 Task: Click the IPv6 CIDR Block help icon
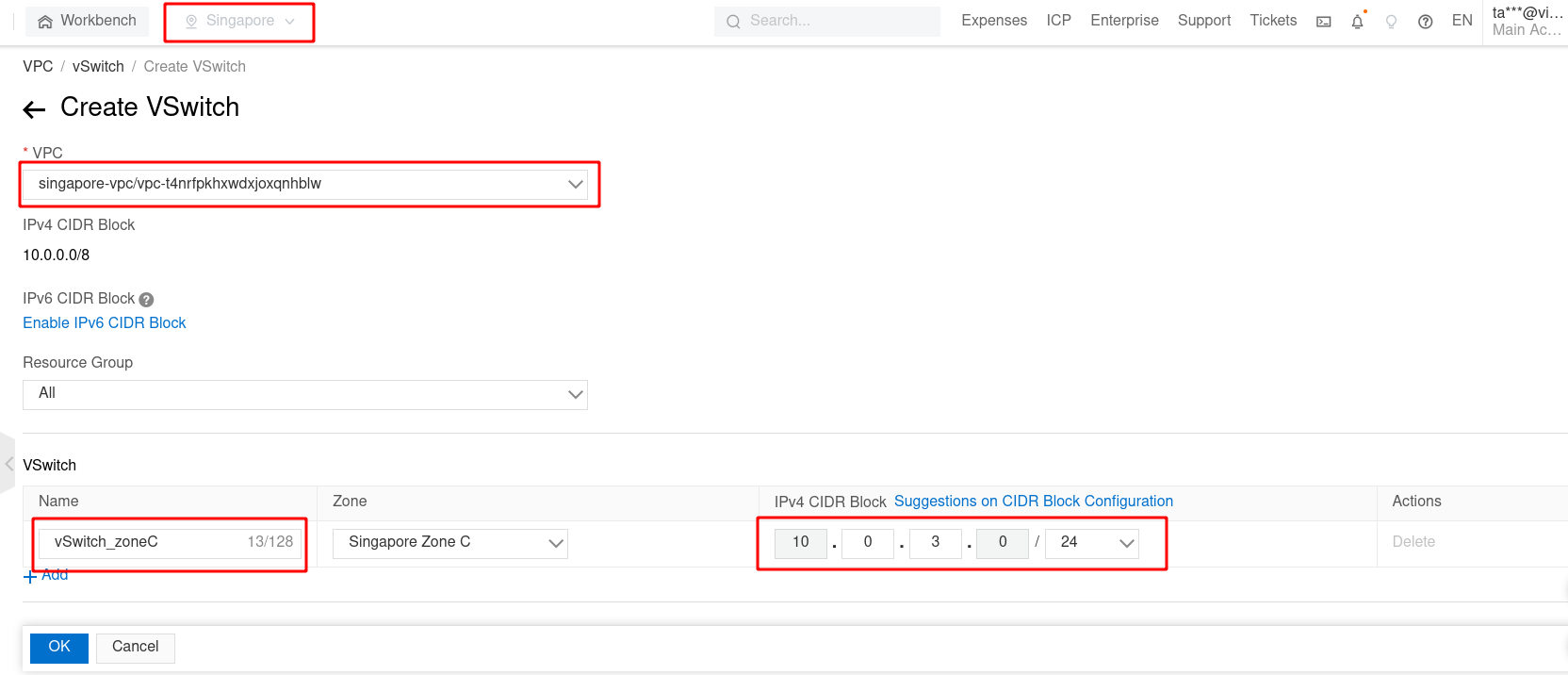146,300
